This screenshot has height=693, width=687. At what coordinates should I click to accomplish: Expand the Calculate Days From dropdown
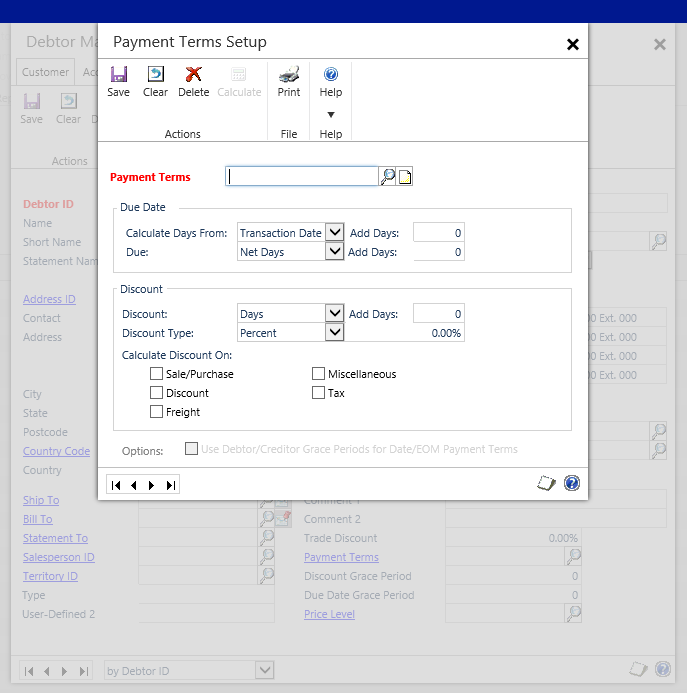coord(335,233)
